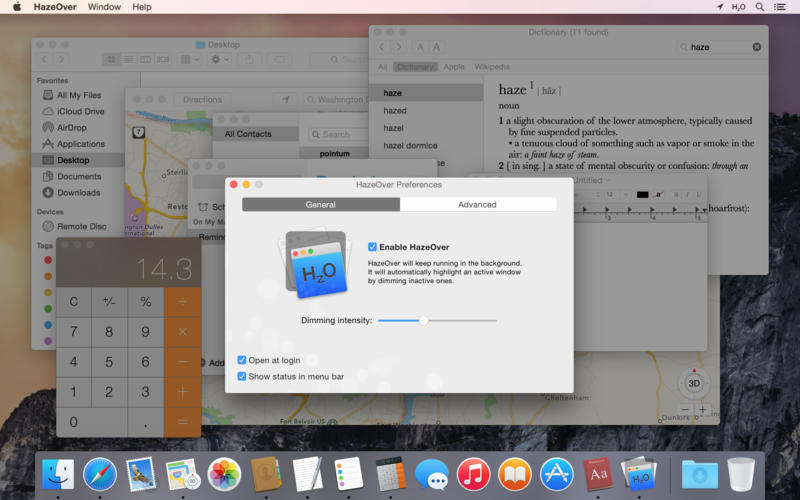The height and width of the screenshot is (500, 800).
Task: Open the Safari icon in the Dock
Action: click(x=100, y=473)
